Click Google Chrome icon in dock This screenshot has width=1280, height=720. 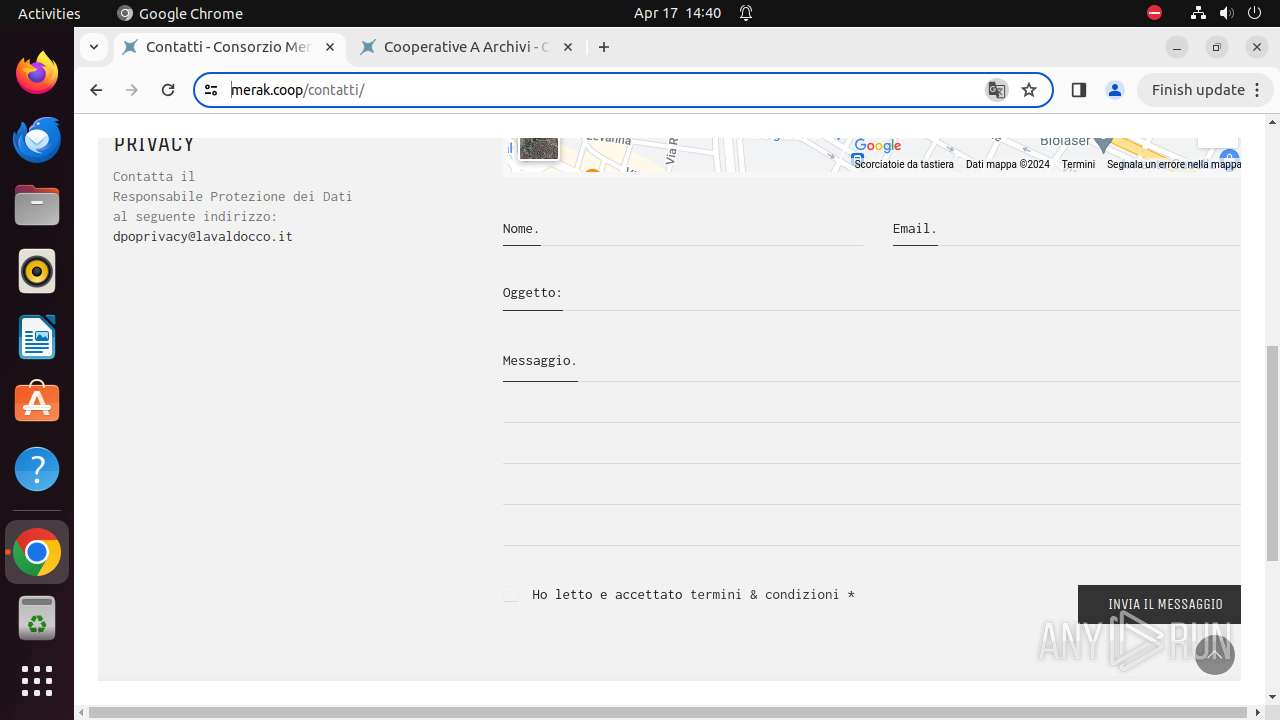coord(37,552)
